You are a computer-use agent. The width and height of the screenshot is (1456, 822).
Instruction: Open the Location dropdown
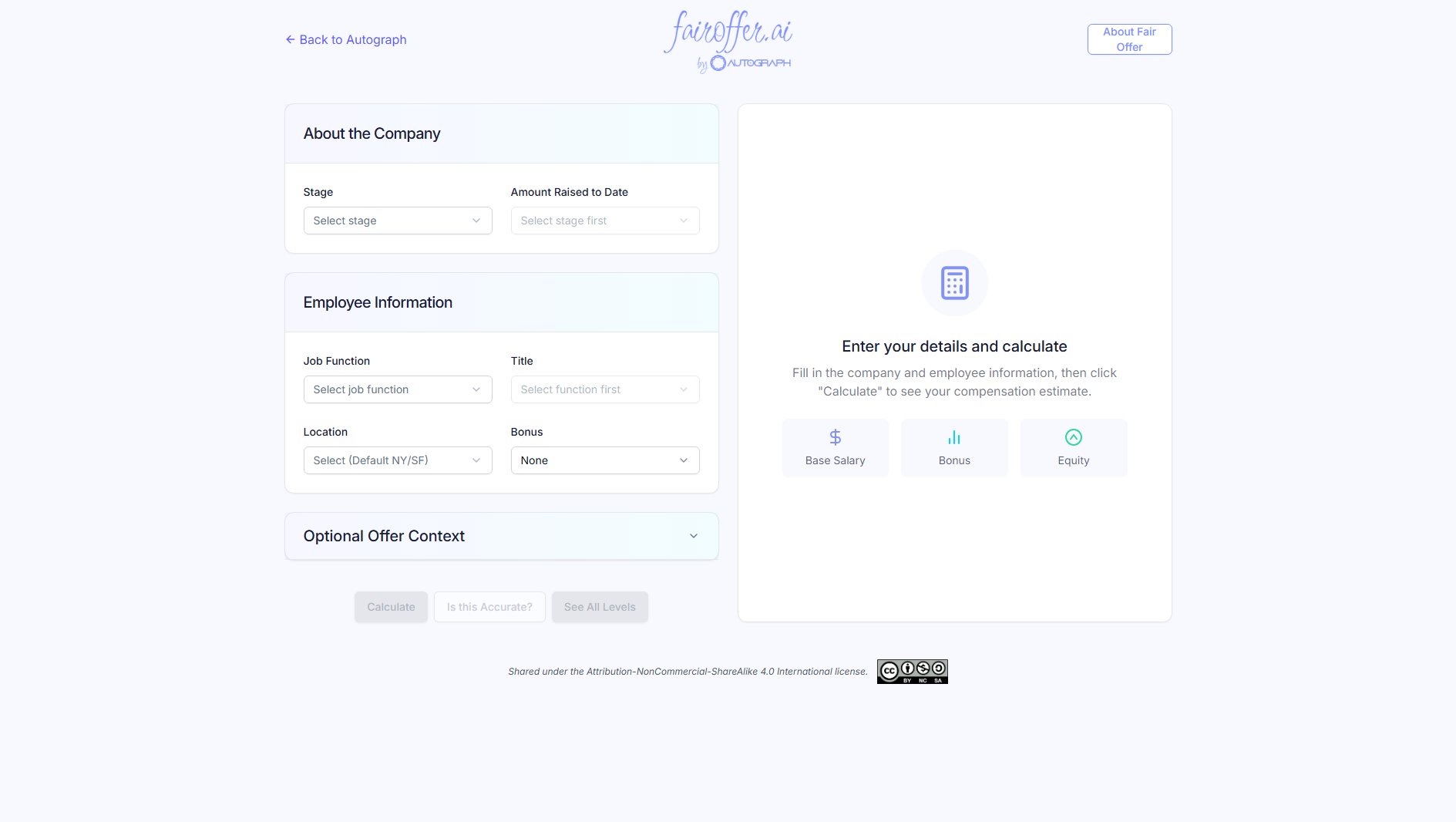(397, 460)
